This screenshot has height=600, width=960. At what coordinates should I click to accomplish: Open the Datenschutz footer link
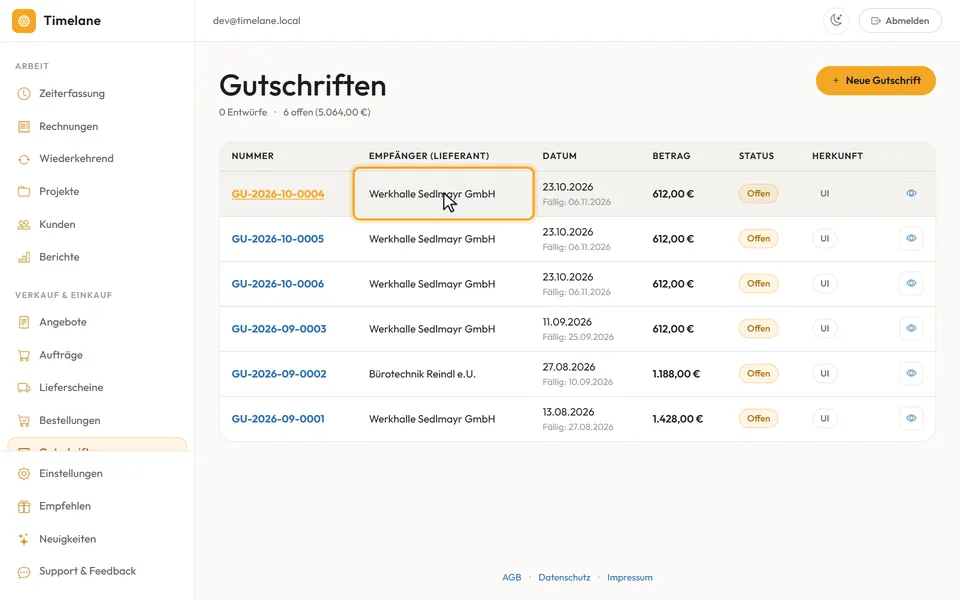[x=564, y=577]
